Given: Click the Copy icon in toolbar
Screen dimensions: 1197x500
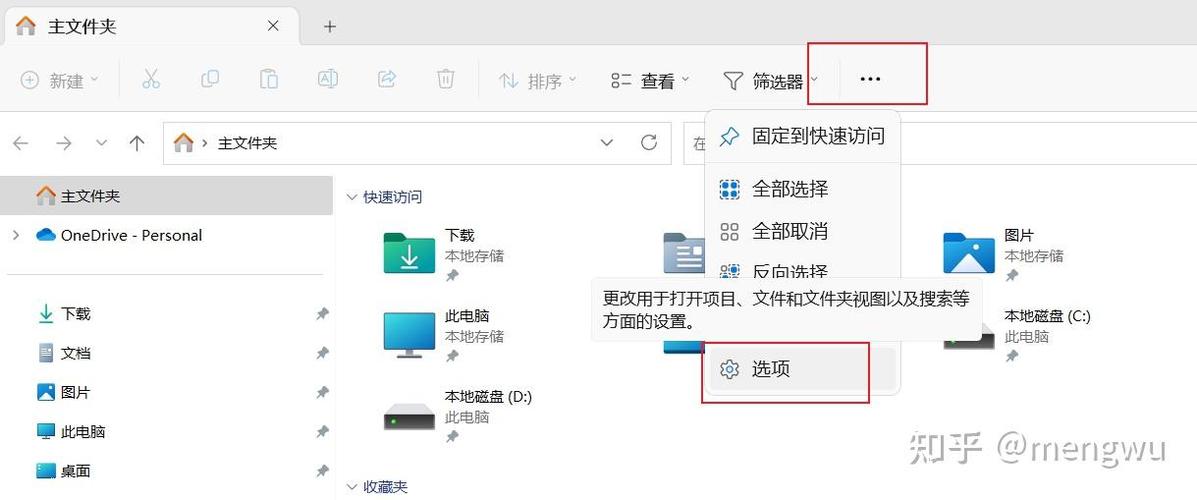Looking at the screenshot, I should 210,79.
